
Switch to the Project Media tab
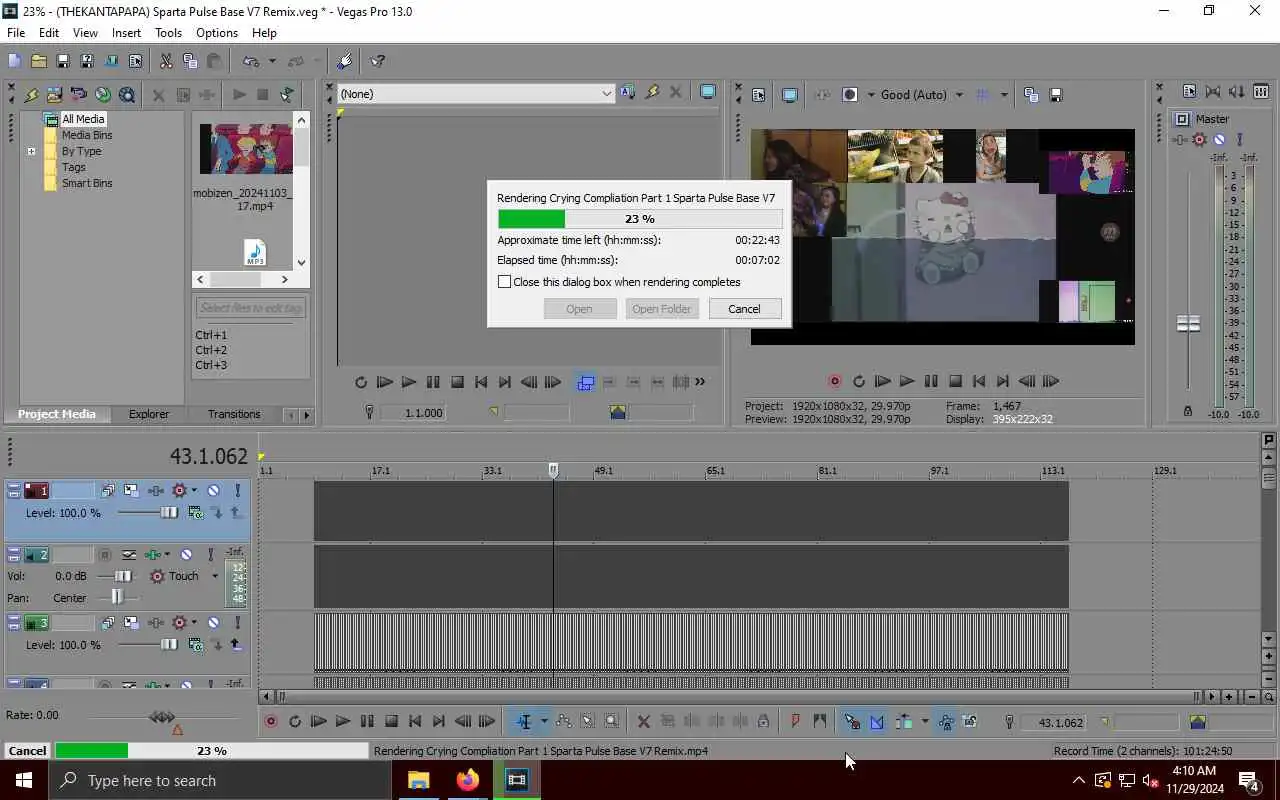(57, 414)
